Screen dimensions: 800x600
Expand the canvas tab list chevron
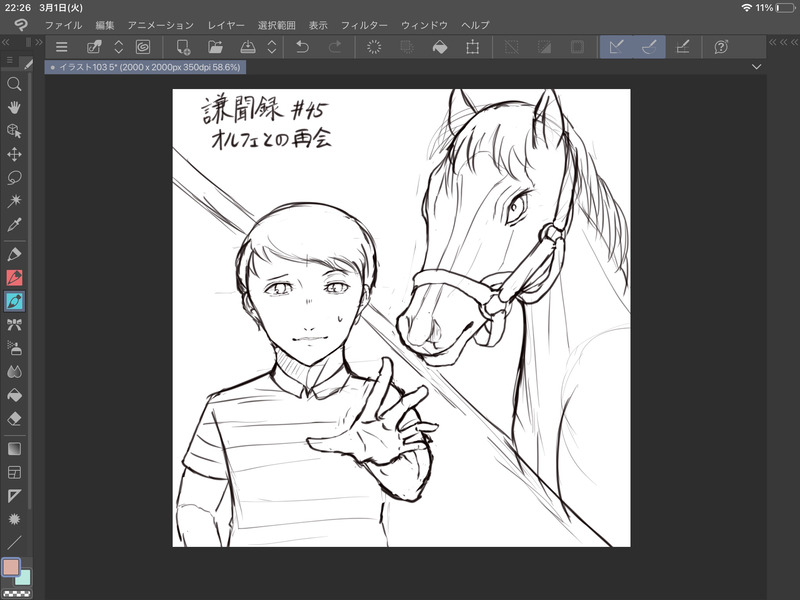click(757, 67)
